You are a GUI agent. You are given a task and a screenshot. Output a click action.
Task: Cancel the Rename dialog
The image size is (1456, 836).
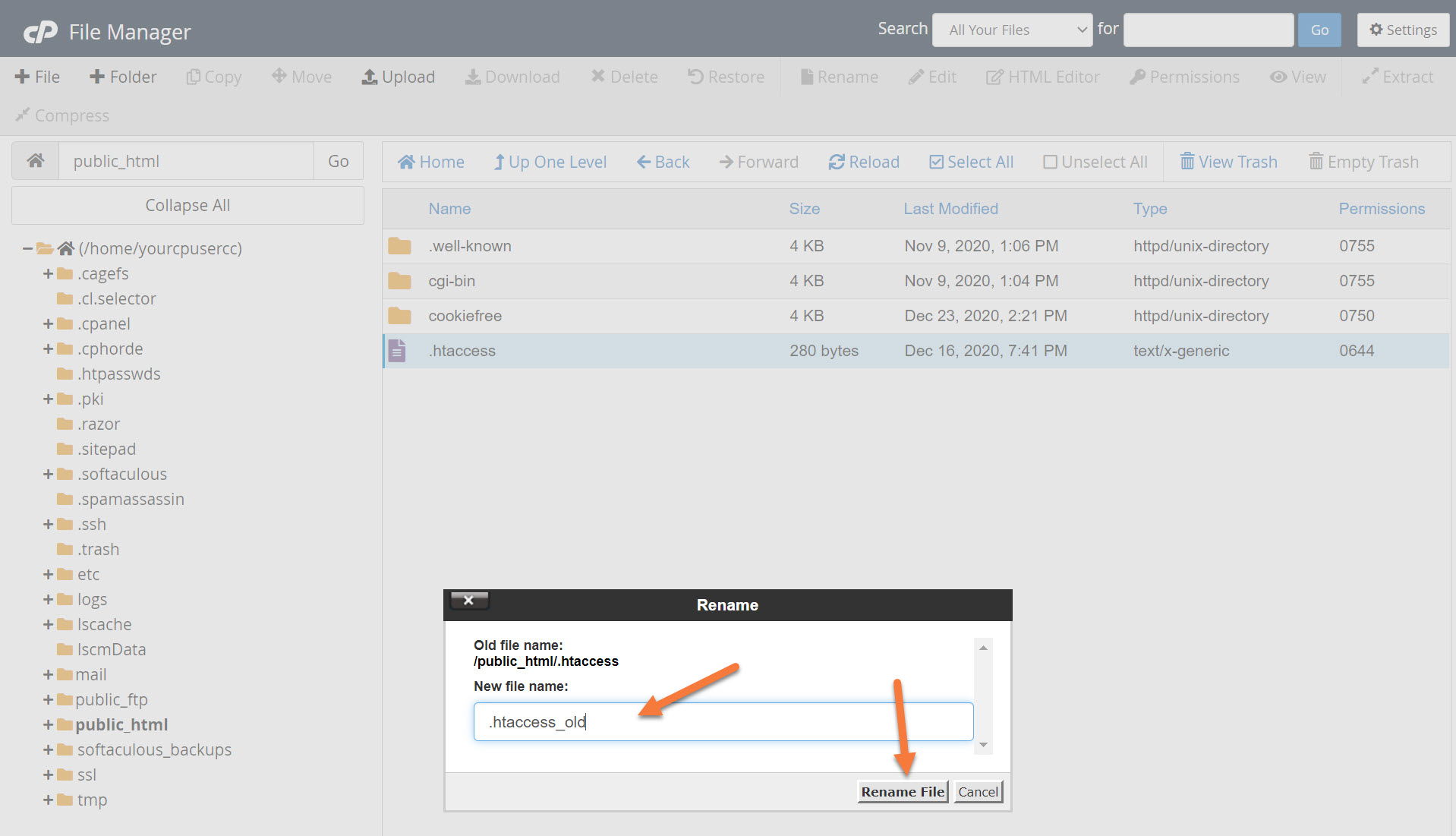point(978,792)
